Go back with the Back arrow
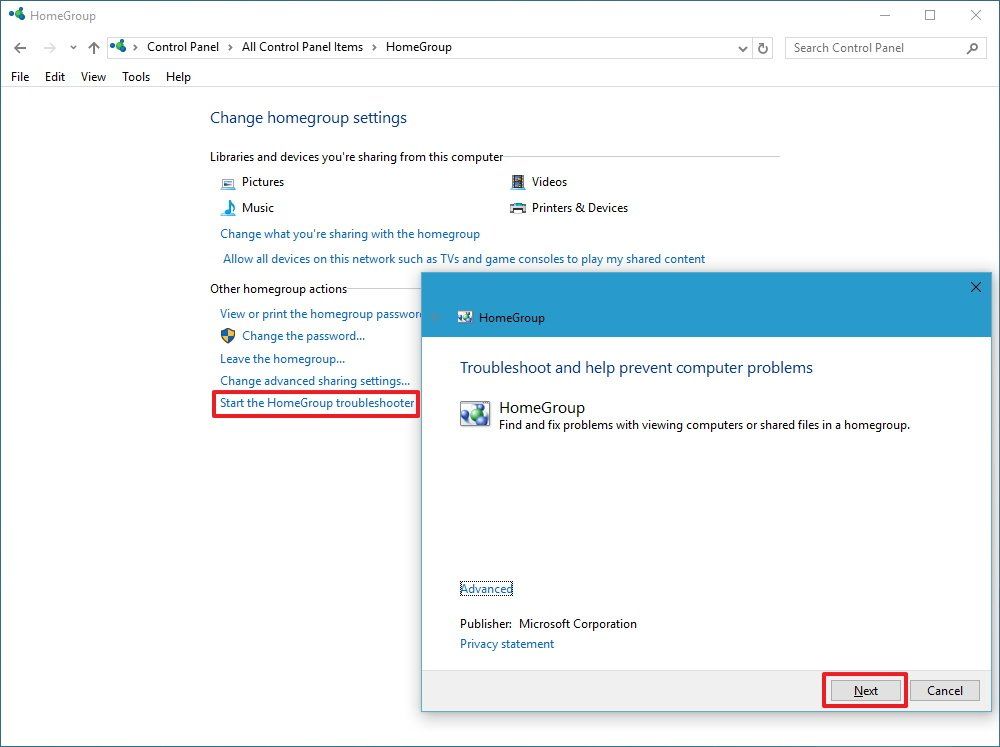This screenshot has height=747, width=1000. coord(20,48)
